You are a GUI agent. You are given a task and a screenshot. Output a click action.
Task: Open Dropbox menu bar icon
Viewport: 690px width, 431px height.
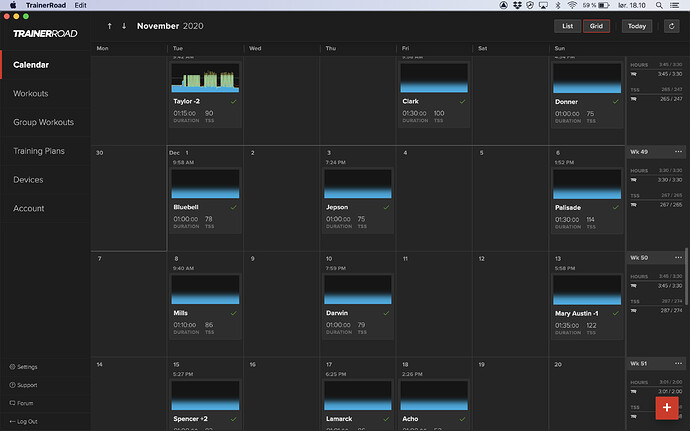(x=517, y=5)
